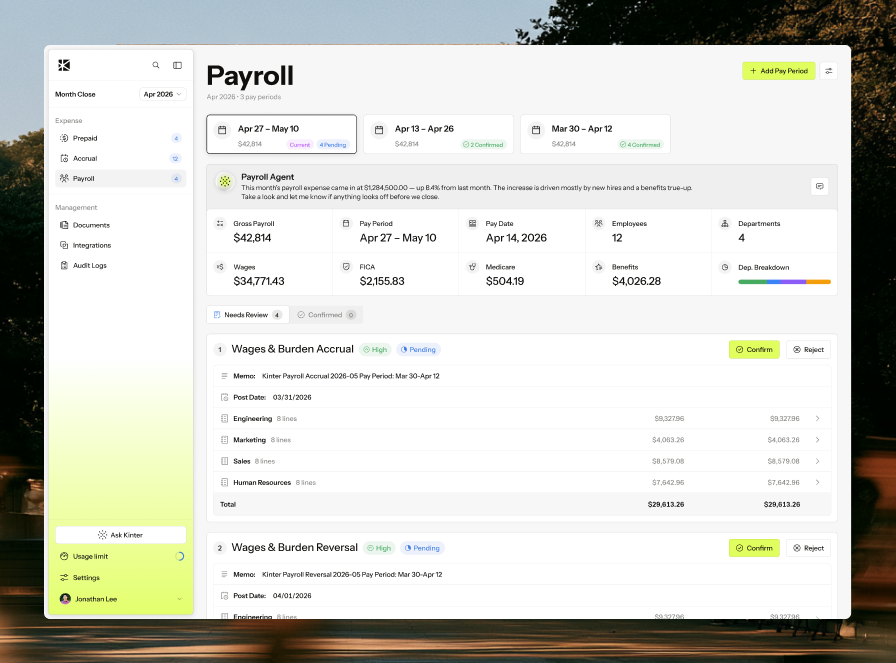
Task: Click the Dep. Breakdown color bar
Action: [784, 282]
